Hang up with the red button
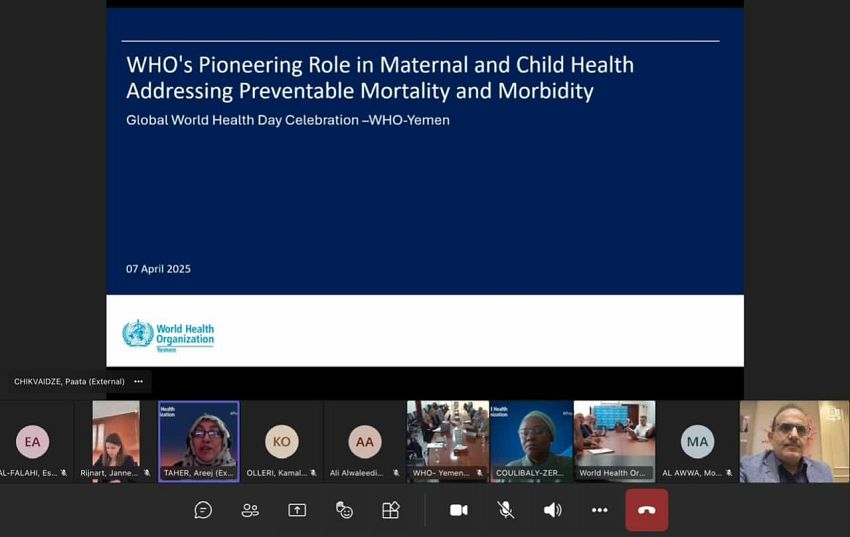 point(646,510)
